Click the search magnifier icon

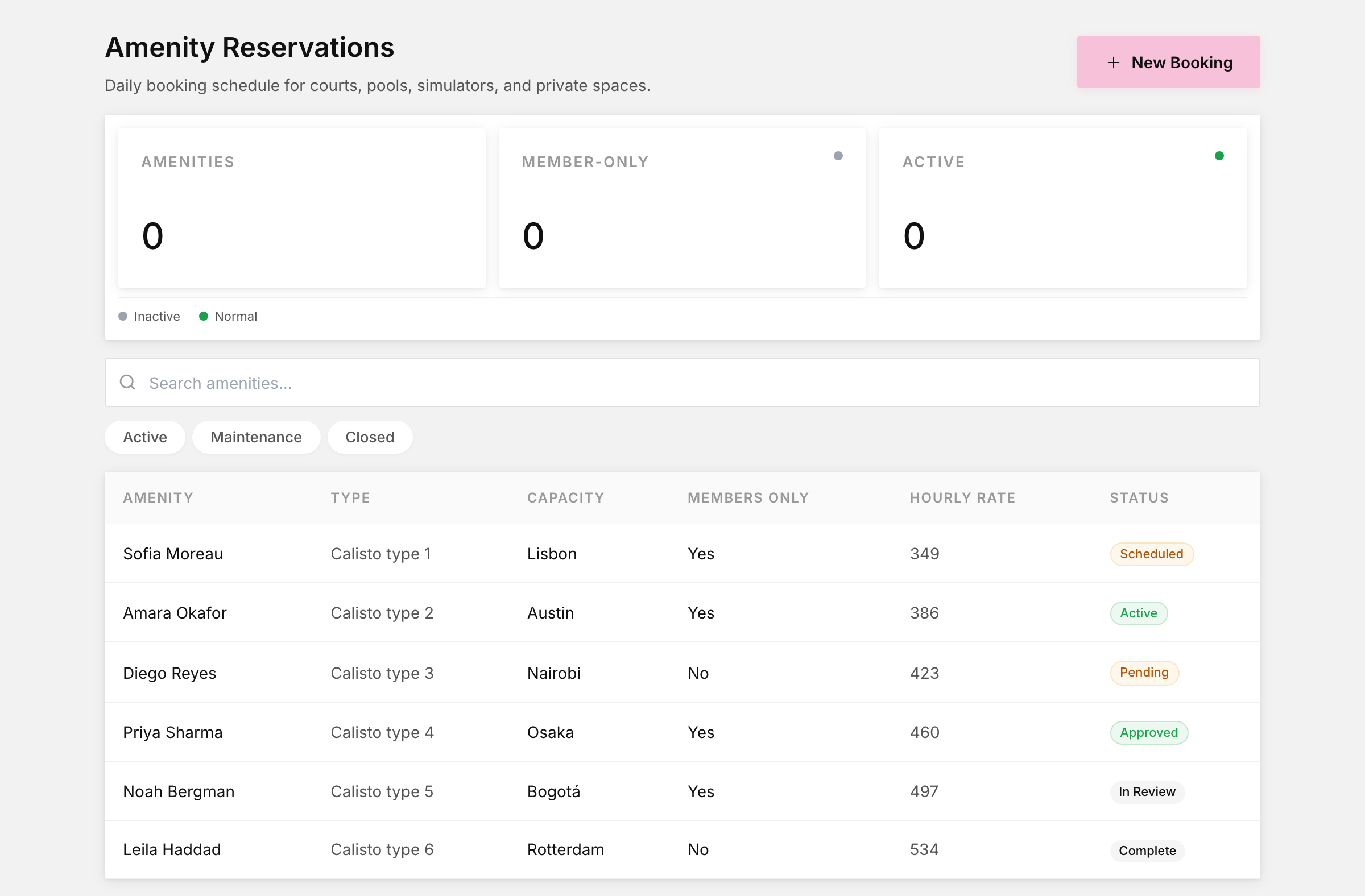coord(127,383)
